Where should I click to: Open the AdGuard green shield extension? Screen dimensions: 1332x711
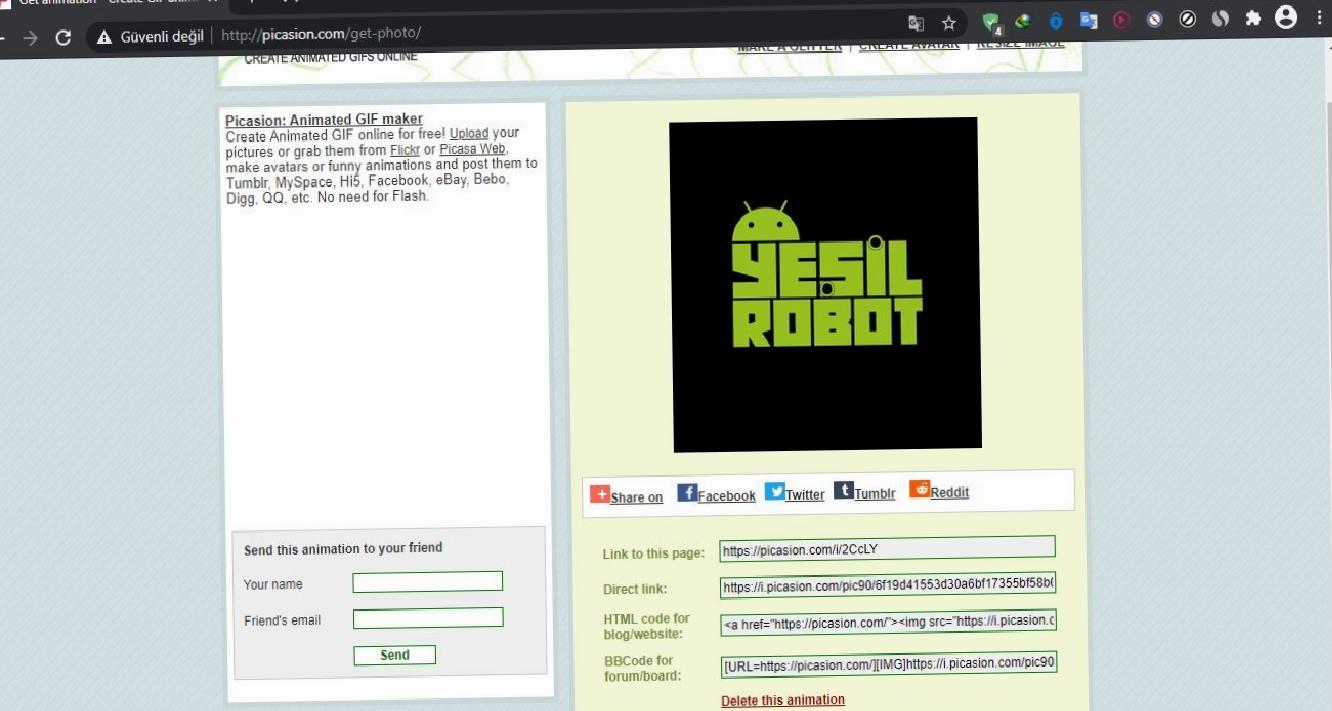990,22
